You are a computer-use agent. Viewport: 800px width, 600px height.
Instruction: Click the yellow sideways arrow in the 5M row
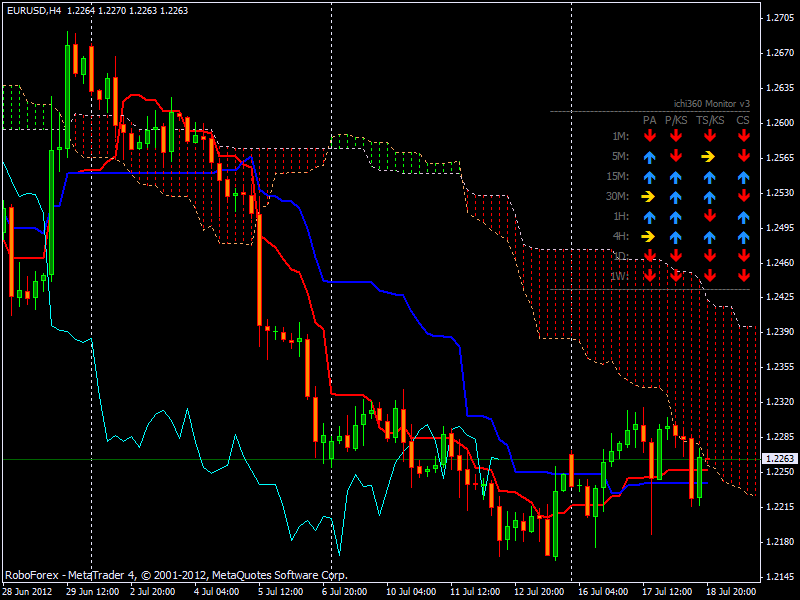point(709,156)
